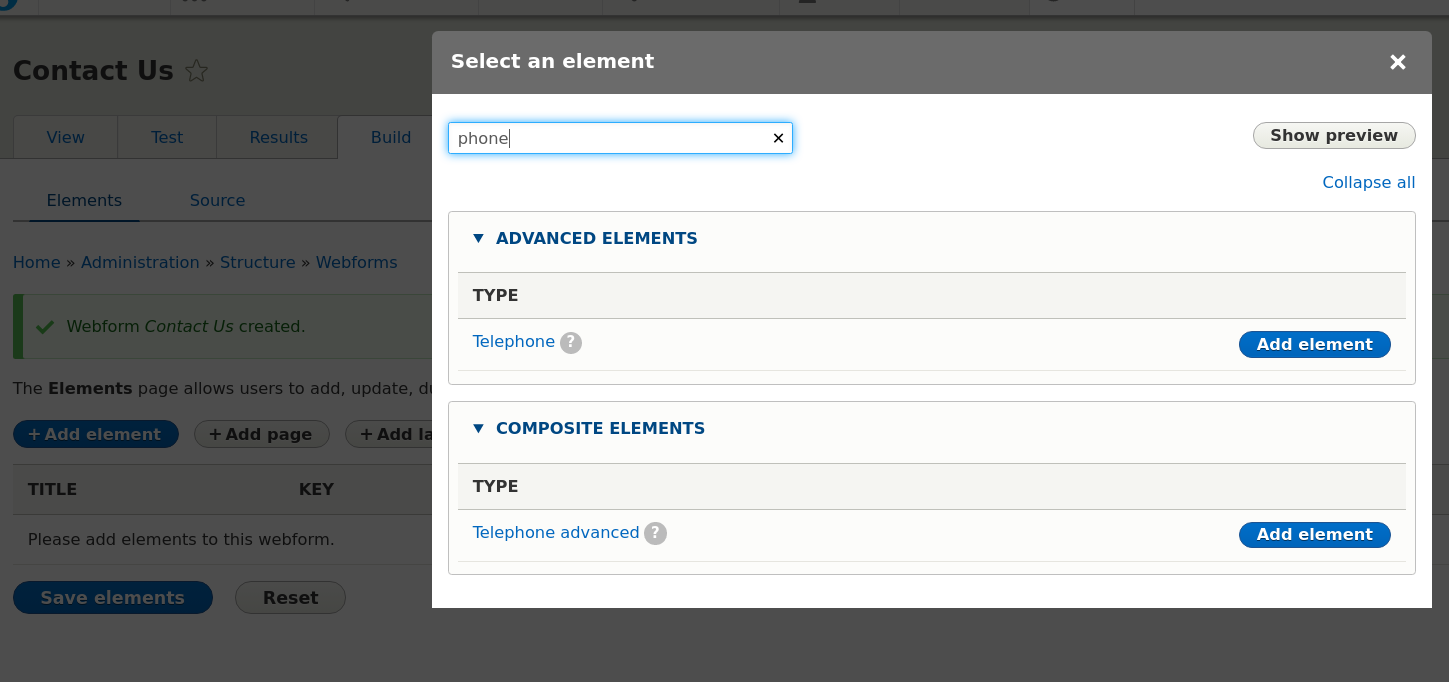Image resolution: width=1449 pixels, height=682 pixels.
Task: Select the Source sub-tab
Action: (x=217, y=200)
